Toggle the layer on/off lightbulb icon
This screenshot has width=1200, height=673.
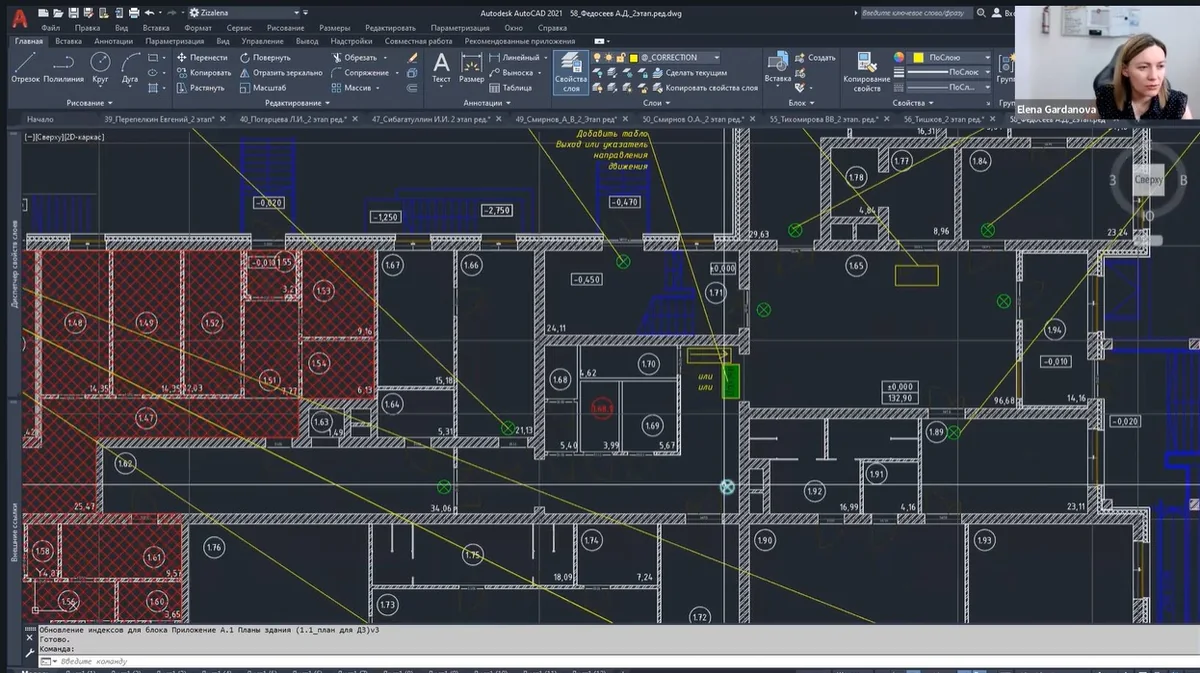(599, 58)
